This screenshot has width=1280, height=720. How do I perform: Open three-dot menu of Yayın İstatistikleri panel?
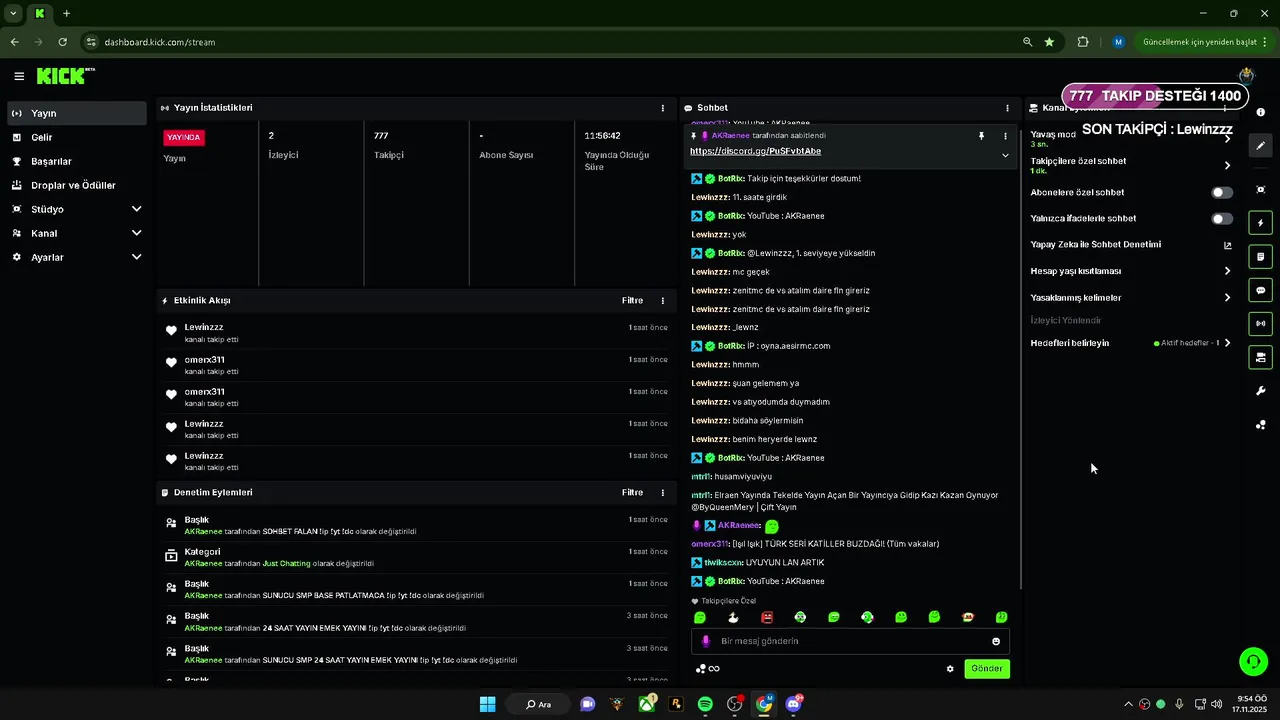(662, 108)
